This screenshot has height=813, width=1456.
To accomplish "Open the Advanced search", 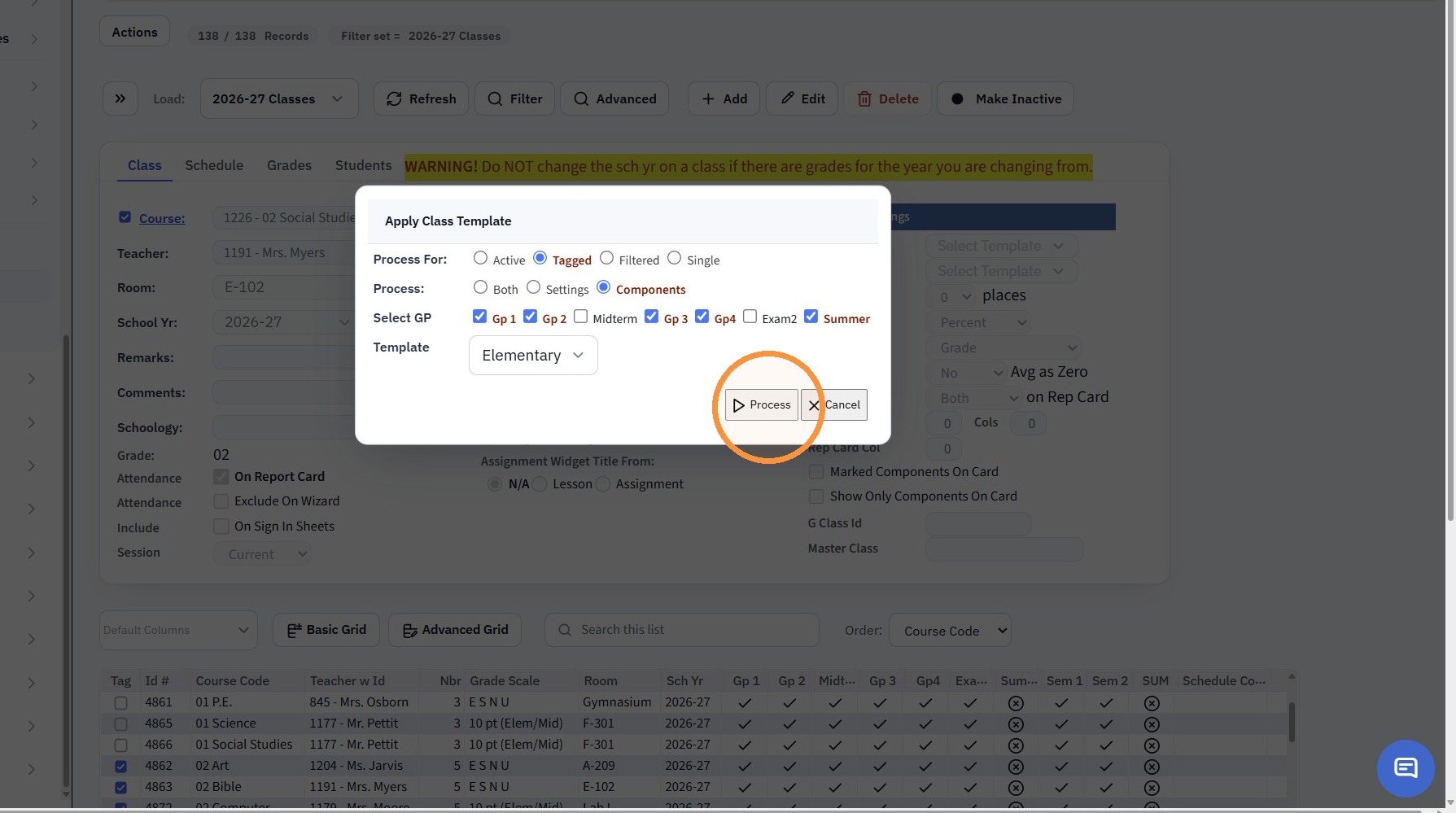I will tap(614, 98).
